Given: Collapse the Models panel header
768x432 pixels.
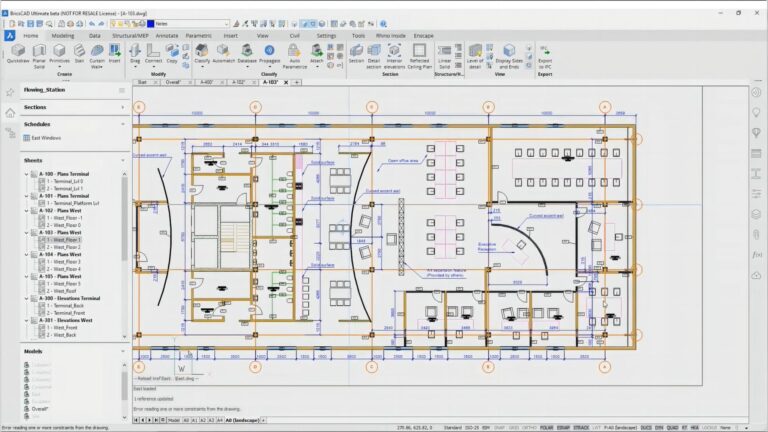Looking at the screenshot, I should pyautogui.click(x=75, y=351).
